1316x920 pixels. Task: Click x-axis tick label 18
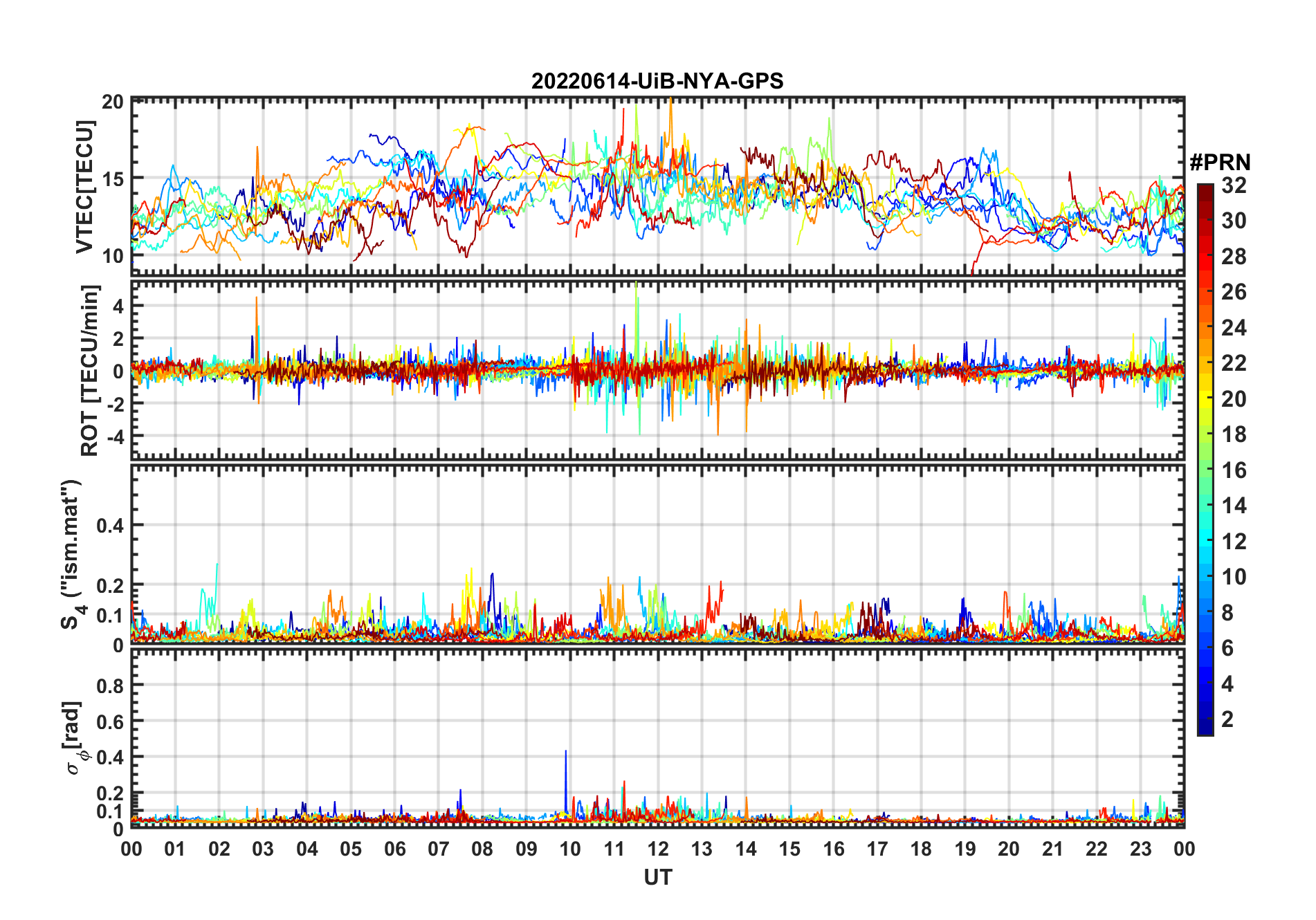(921, 849)
